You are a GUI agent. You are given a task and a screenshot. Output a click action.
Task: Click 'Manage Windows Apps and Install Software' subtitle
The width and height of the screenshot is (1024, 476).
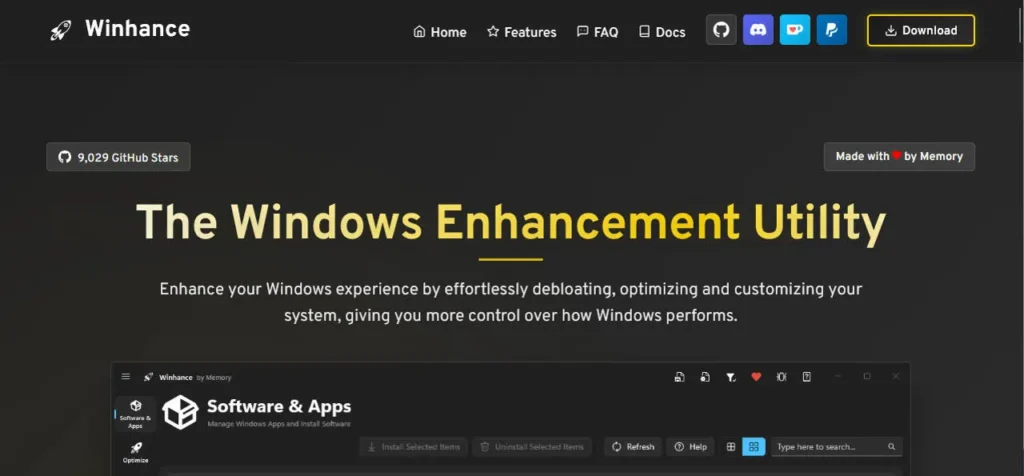(279, 424)
